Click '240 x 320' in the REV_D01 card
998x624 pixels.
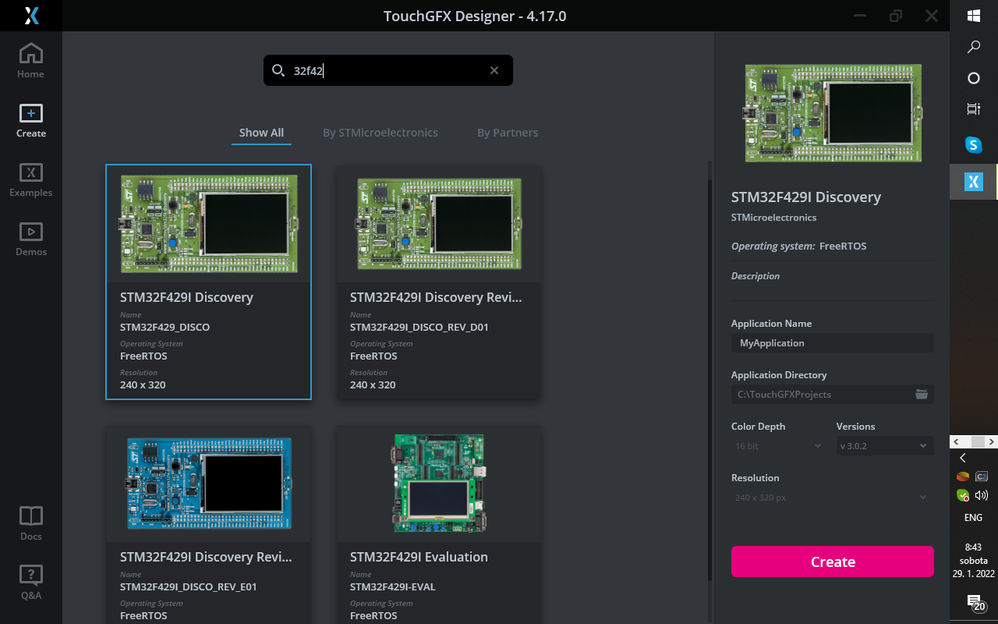coord(372,385)
